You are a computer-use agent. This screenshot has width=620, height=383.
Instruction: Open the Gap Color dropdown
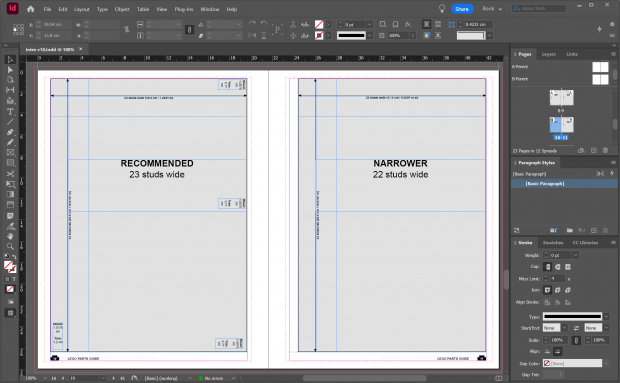point(607,363)
